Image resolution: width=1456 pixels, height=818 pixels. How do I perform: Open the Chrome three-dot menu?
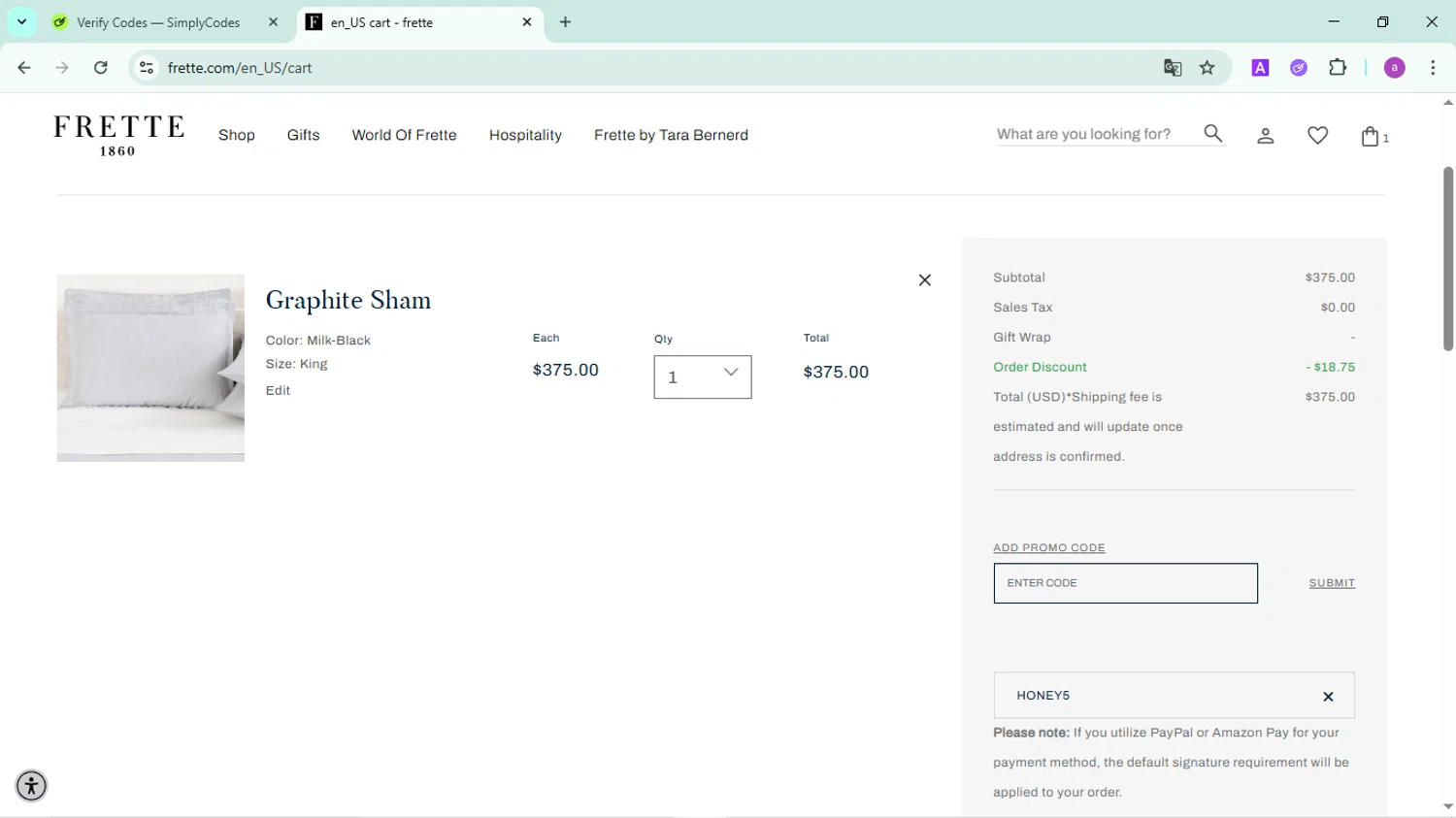(1433, 68)
